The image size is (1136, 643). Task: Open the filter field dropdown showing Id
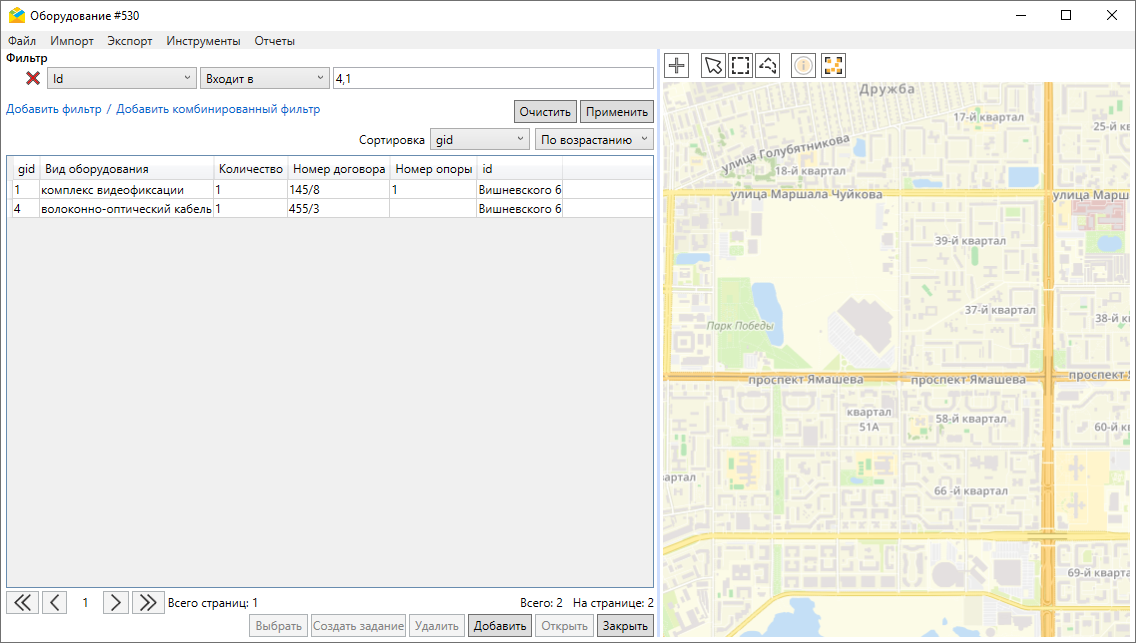tap(121, 78)
